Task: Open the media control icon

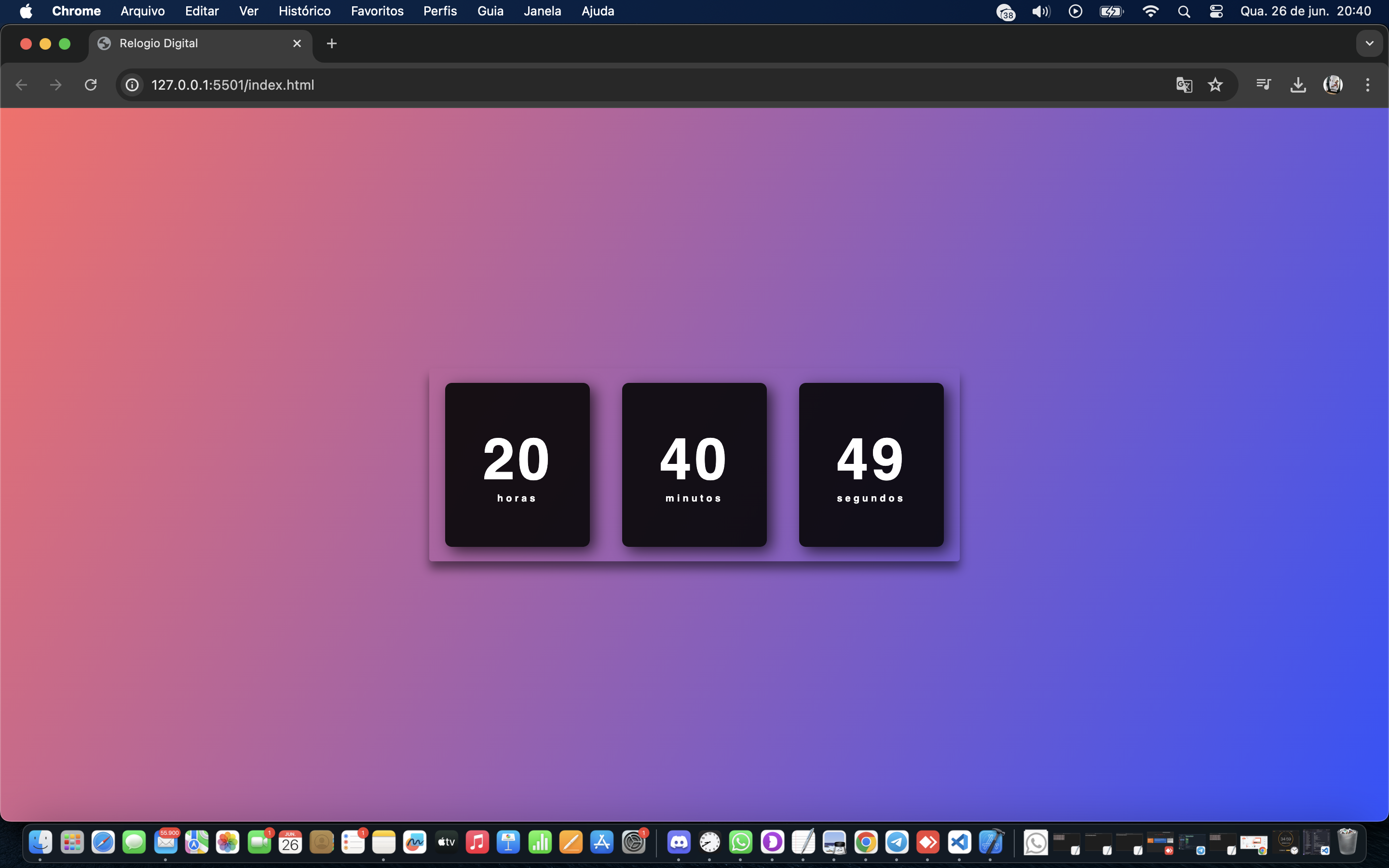Action: 1263,85
